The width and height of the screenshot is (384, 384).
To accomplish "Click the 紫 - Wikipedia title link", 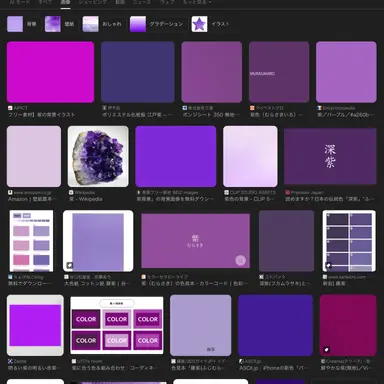I will point(86,199).
